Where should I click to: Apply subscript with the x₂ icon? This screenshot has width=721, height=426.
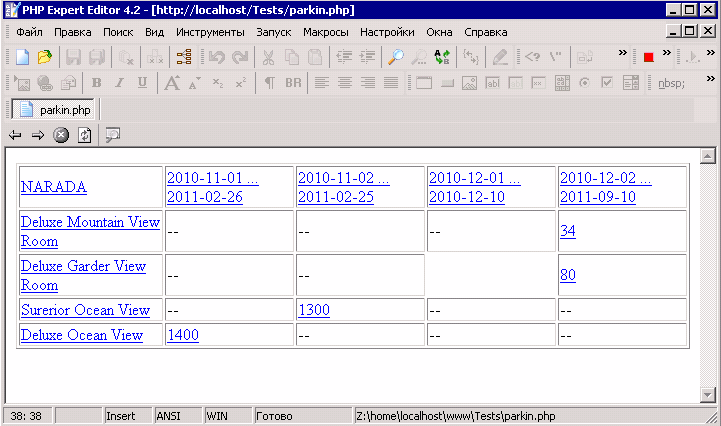coord(217,83)
